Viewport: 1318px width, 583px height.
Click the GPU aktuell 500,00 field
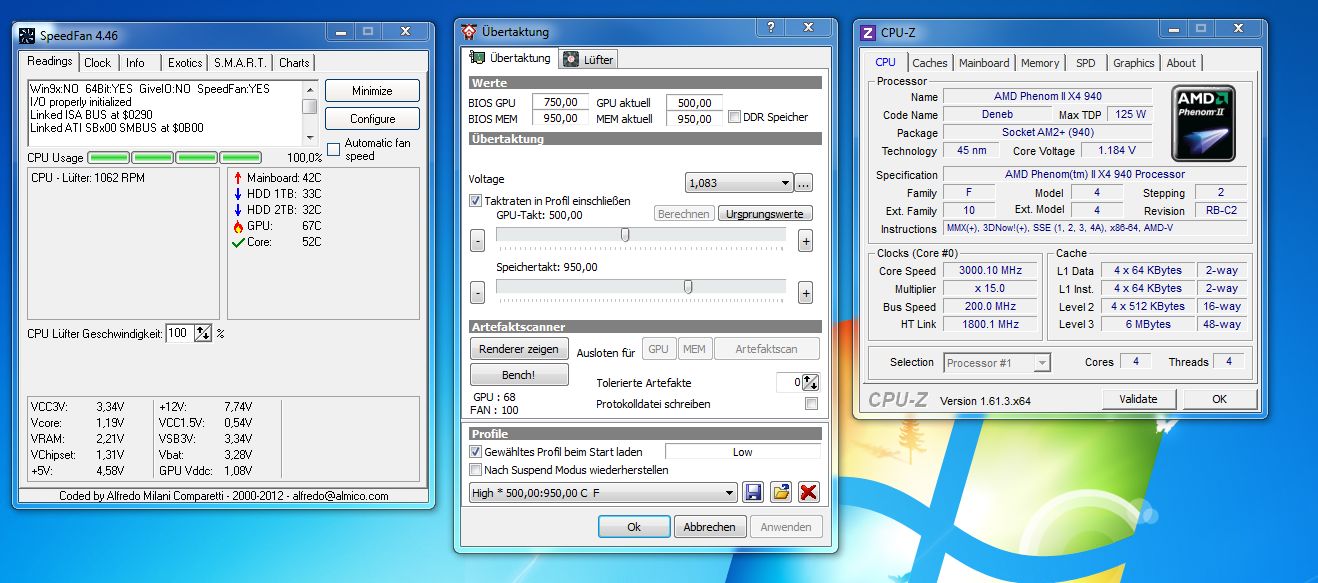tap(694, 102)
